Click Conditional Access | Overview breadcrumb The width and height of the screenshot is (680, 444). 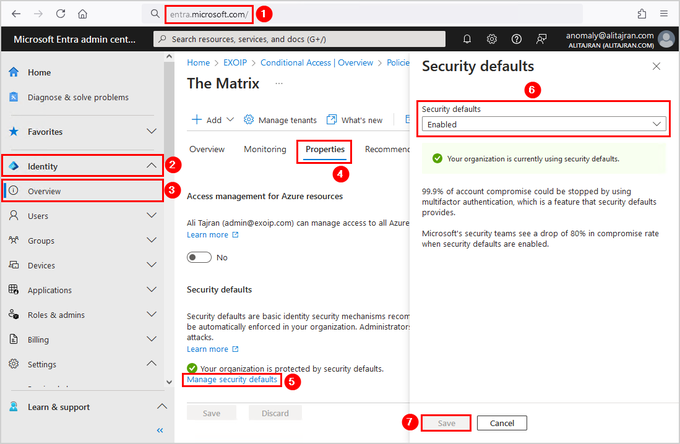click(x=317, y=62)
